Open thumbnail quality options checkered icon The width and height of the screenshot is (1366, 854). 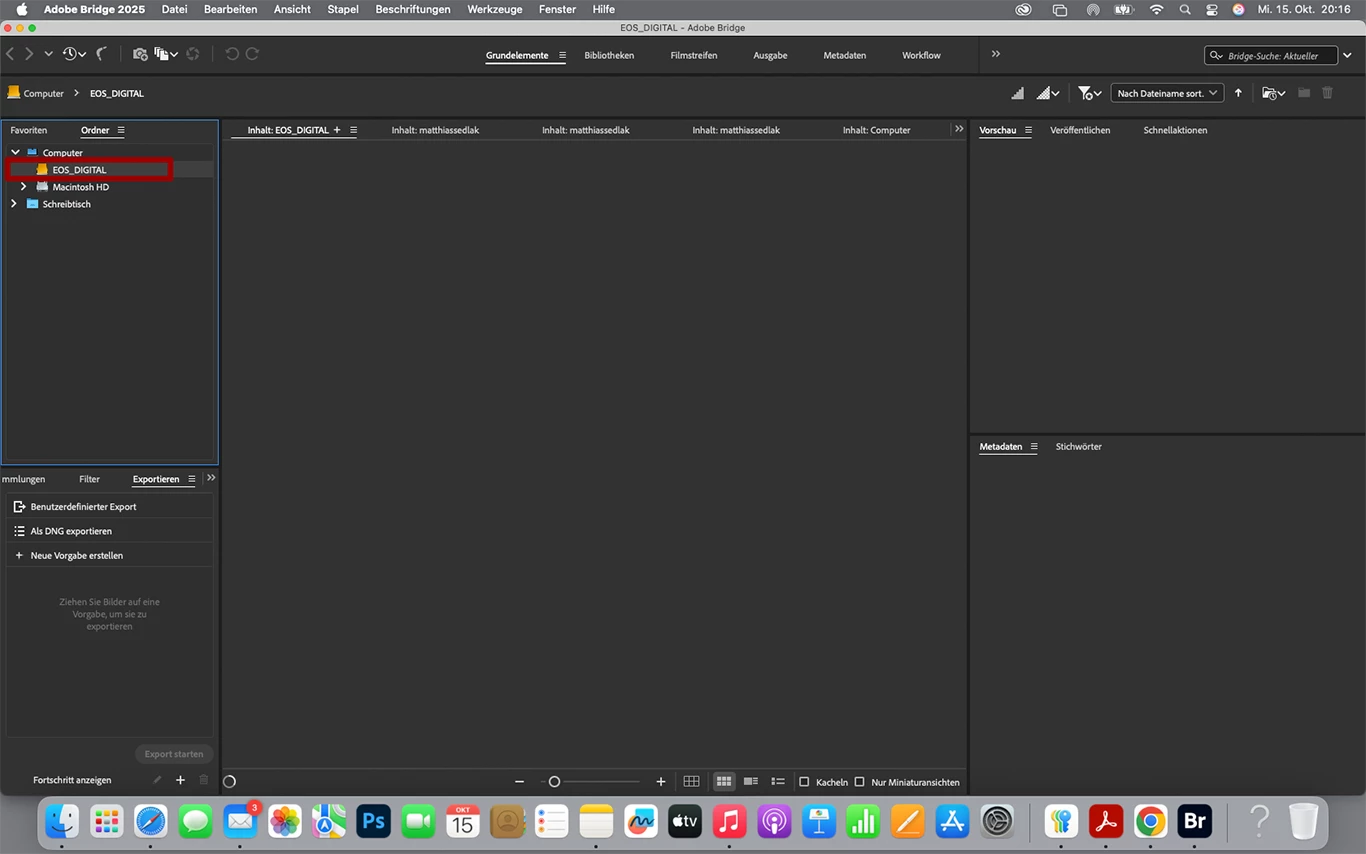click(x=1048, y=93)
